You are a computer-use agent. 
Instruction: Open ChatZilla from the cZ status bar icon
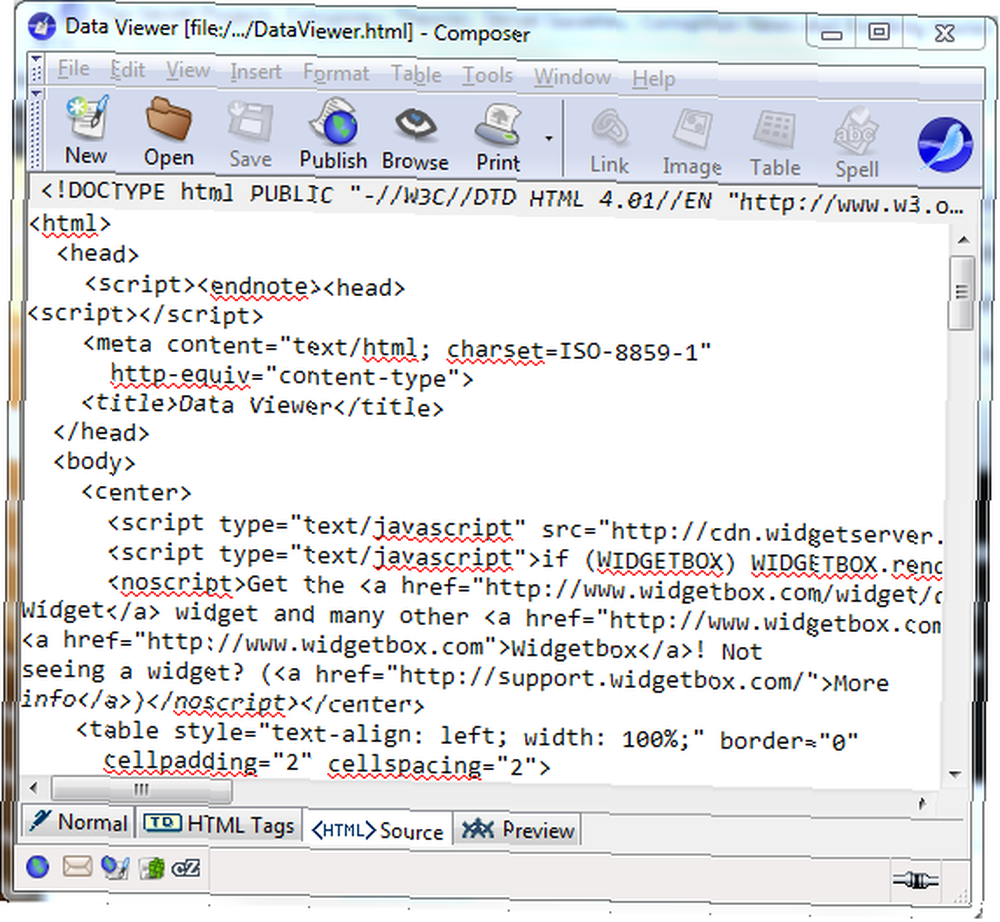(186, 868)
